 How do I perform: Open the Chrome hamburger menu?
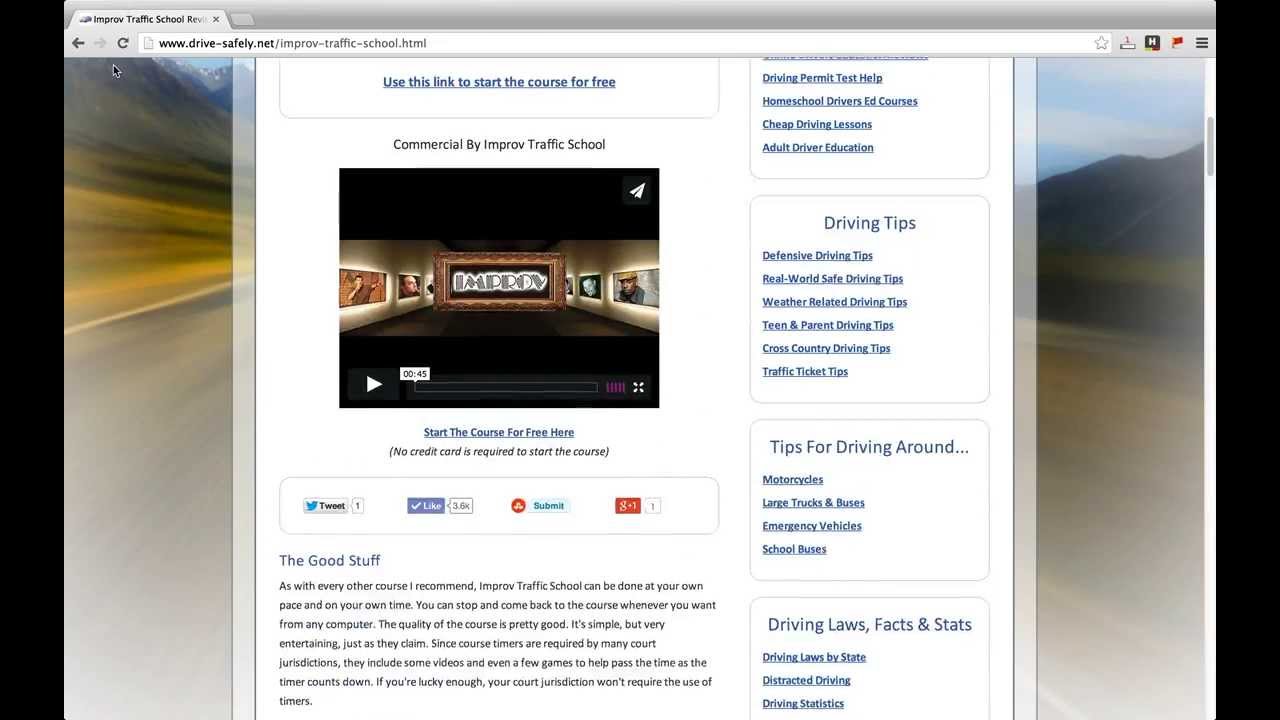(x=1202, y=43)
